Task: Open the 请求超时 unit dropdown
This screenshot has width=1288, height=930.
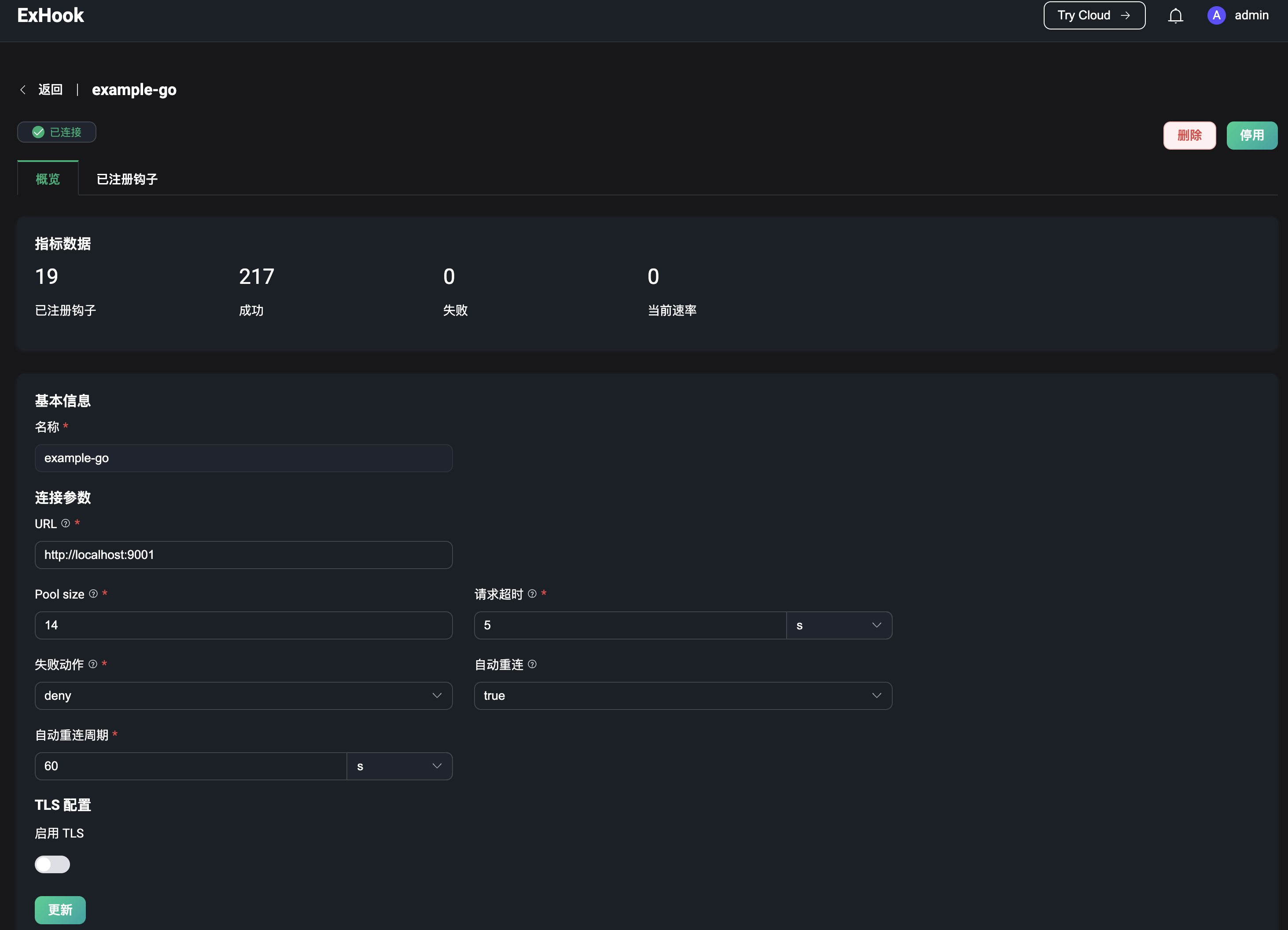Action: tap(838, 625)
